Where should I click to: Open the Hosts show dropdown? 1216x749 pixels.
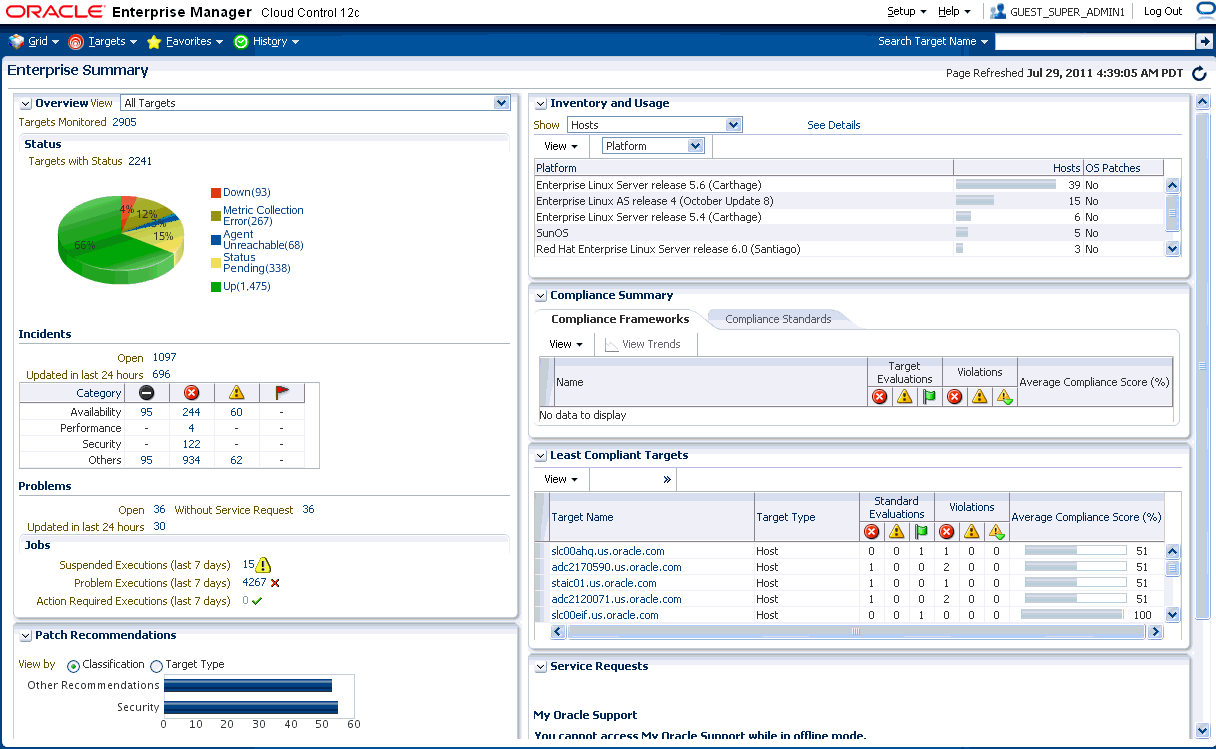(733, 124)
